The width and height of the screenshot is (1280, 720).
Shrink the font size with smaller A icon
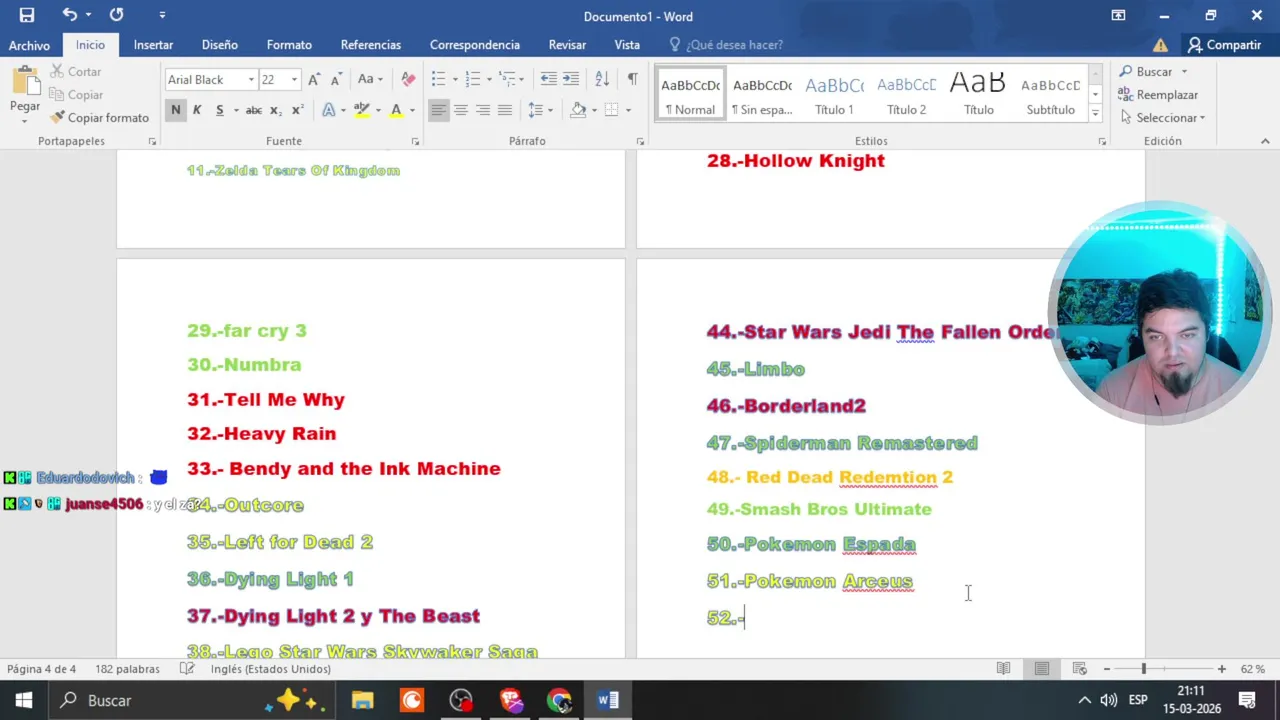point(337,79)
